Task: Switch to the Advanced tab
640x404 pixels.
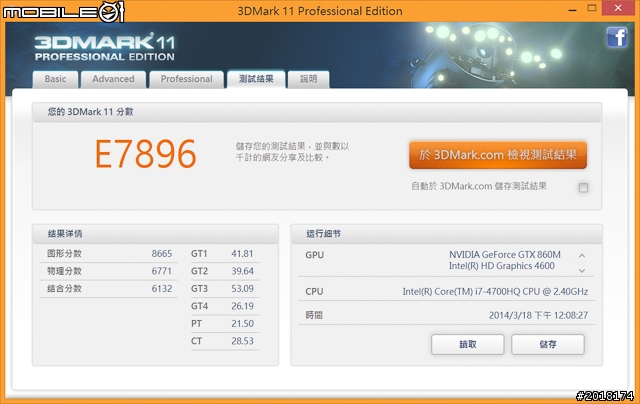Action: point(113,79)
